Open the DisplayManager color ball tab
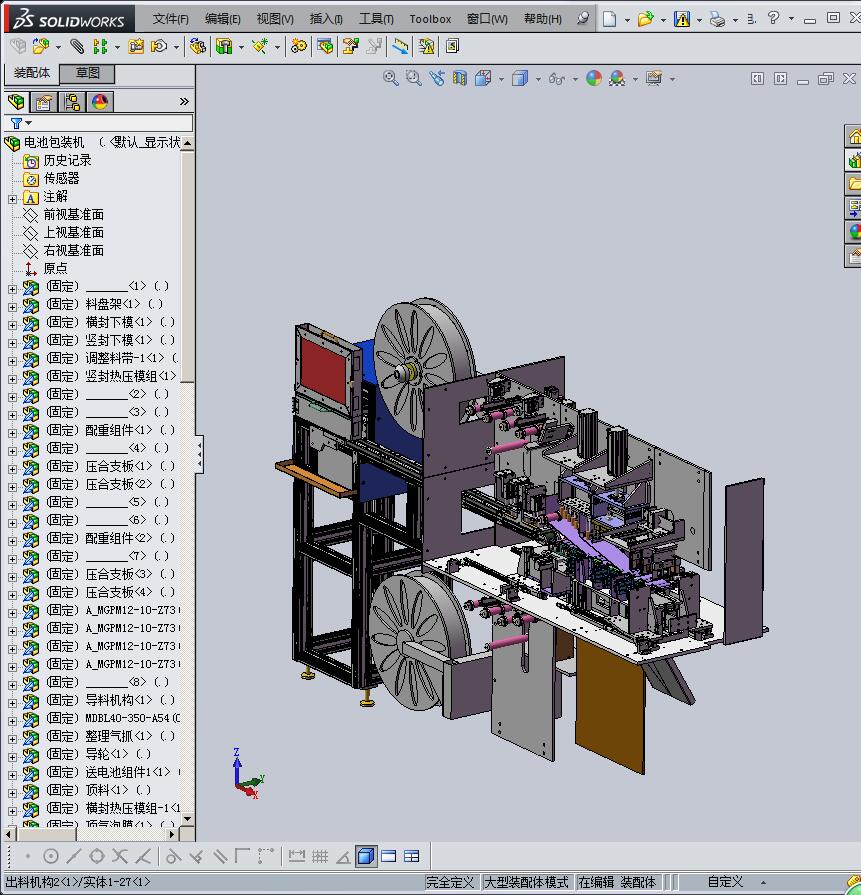Viewport: 861px width, 895px height. [100, 102]
